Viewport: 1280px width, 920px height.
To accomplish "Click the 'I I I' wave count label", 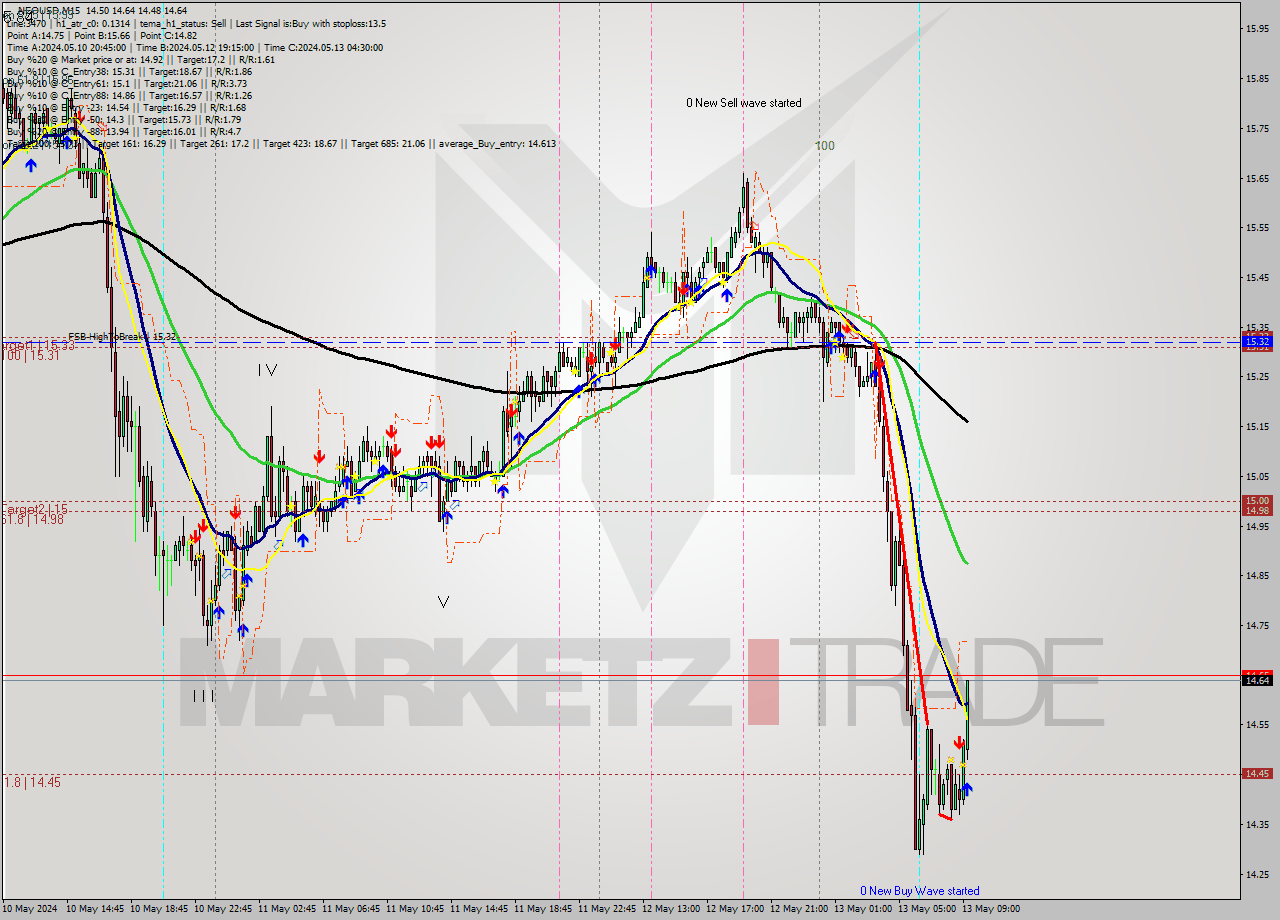I will click(x=204, y=696).
